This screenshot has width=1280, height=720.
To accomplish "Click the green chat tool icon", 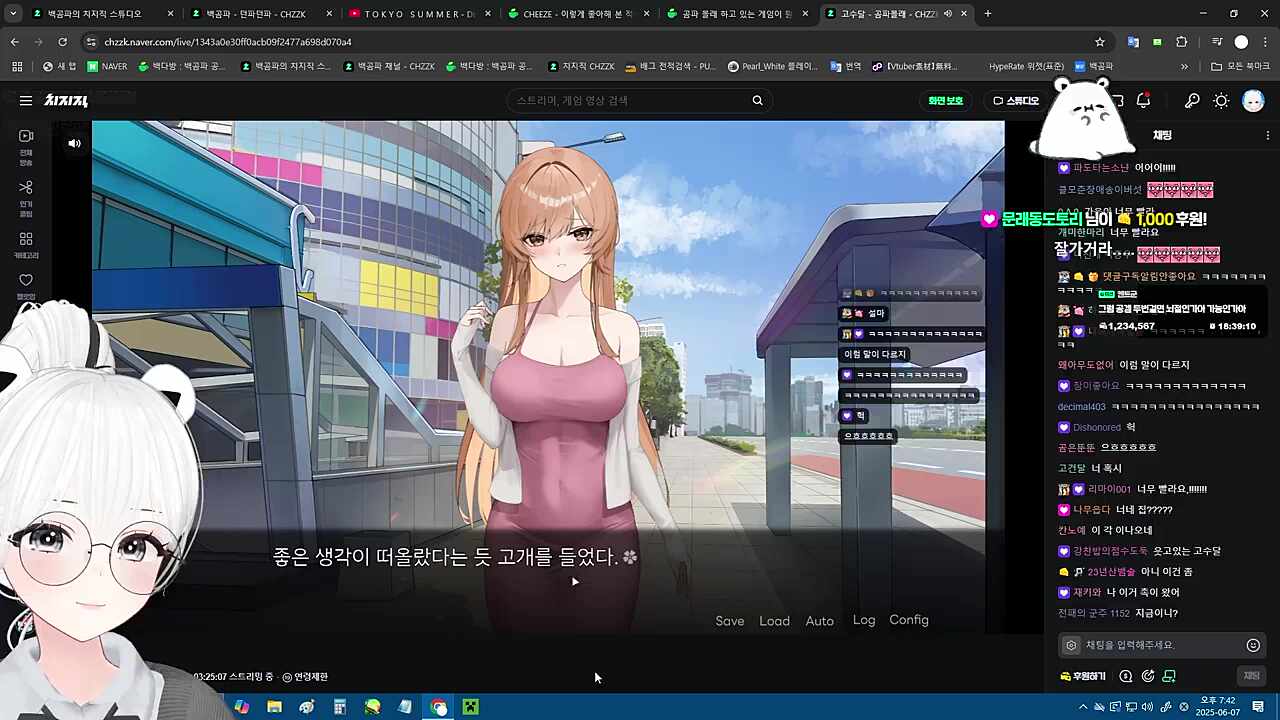I will (1169, 676).
